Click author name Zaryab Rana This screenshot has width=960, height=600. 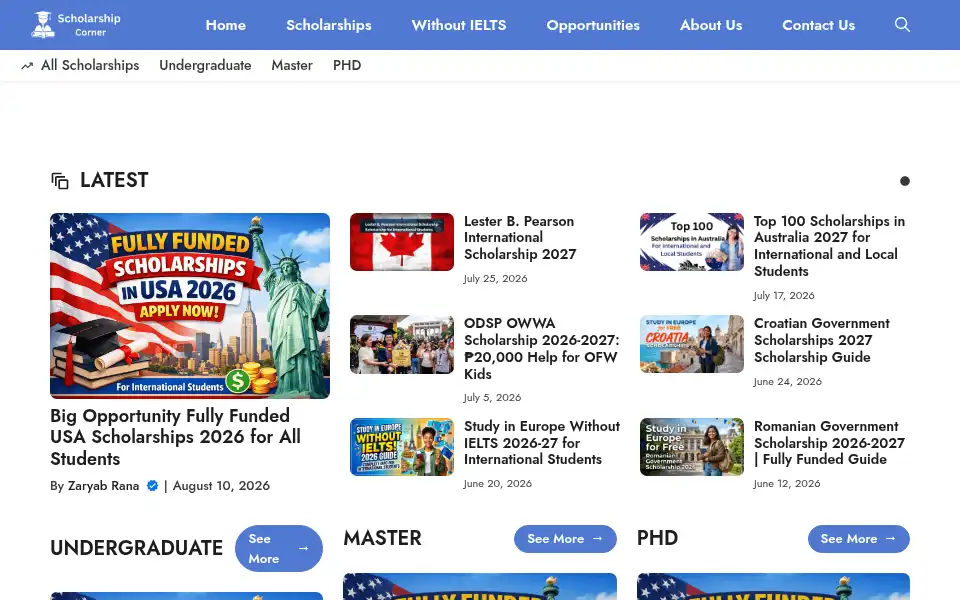click(103, 486)
